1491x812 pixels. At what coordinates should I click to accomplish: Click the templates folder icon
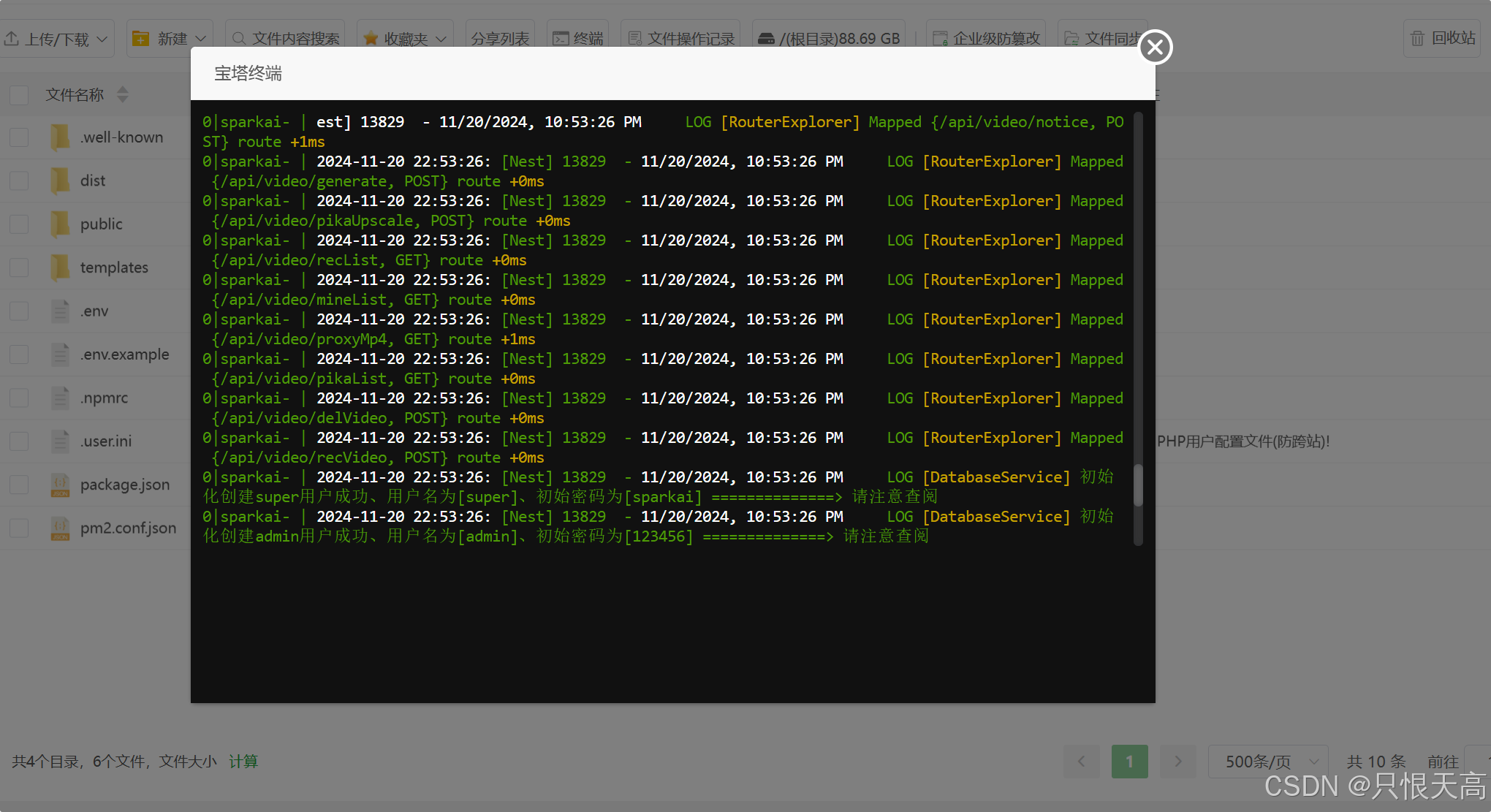pyautogui.click(x=60, y=267)
